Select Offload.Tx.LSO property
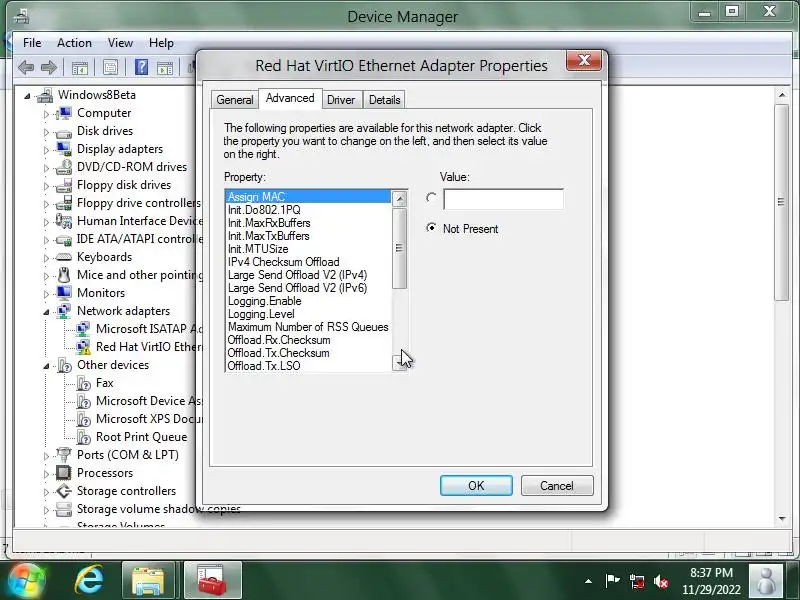Viewport: 800px width, 600px height. 263,366
